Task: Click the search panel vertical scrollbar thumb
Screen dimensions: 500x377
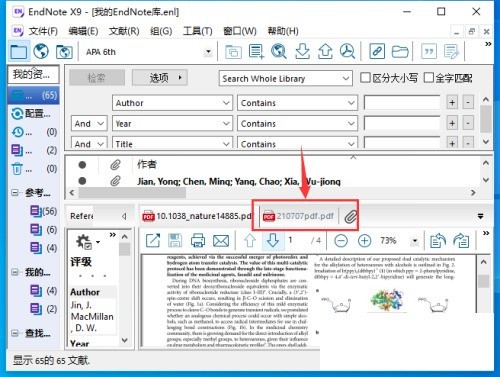Action: (x=486, y=119)
